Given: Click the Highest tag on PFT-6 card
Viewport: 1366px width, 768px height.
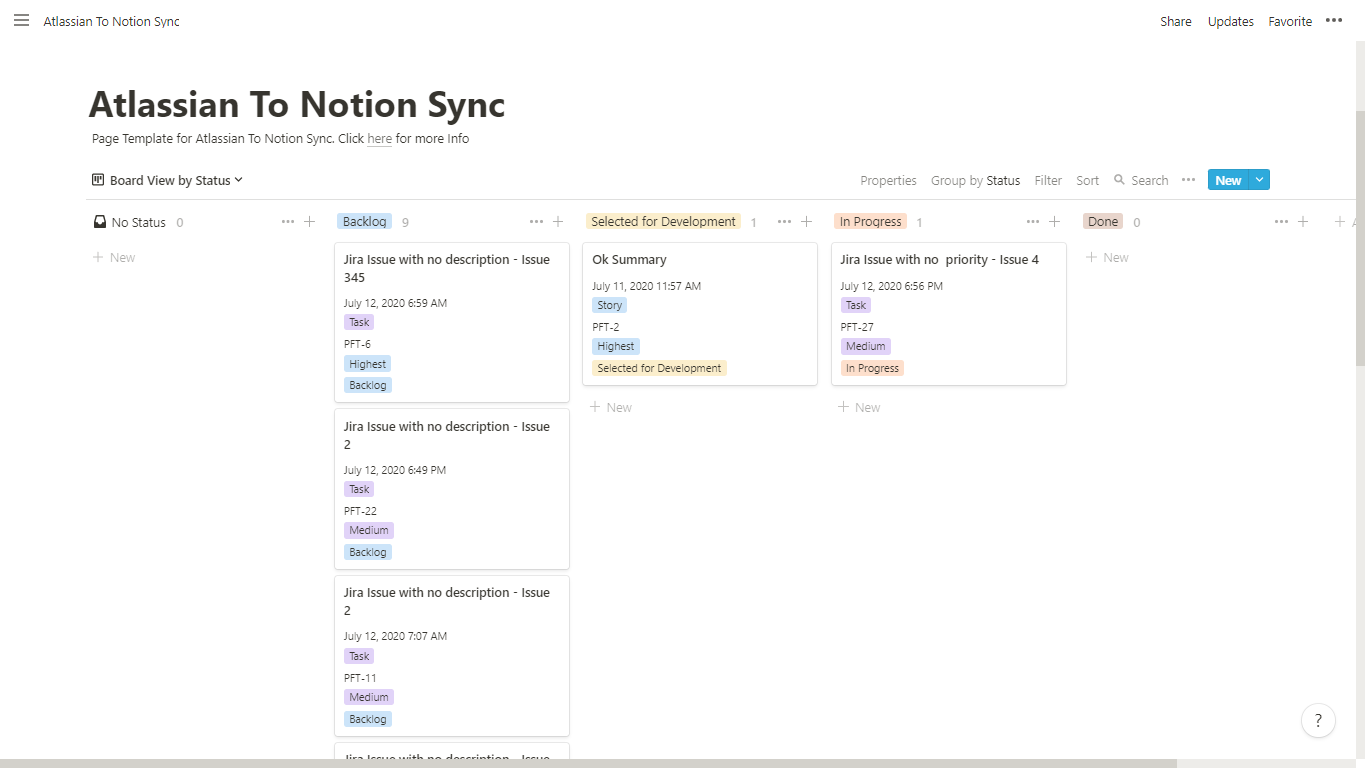Looking at the screenshot, I should pyautogui.click(x=367, y=364).
